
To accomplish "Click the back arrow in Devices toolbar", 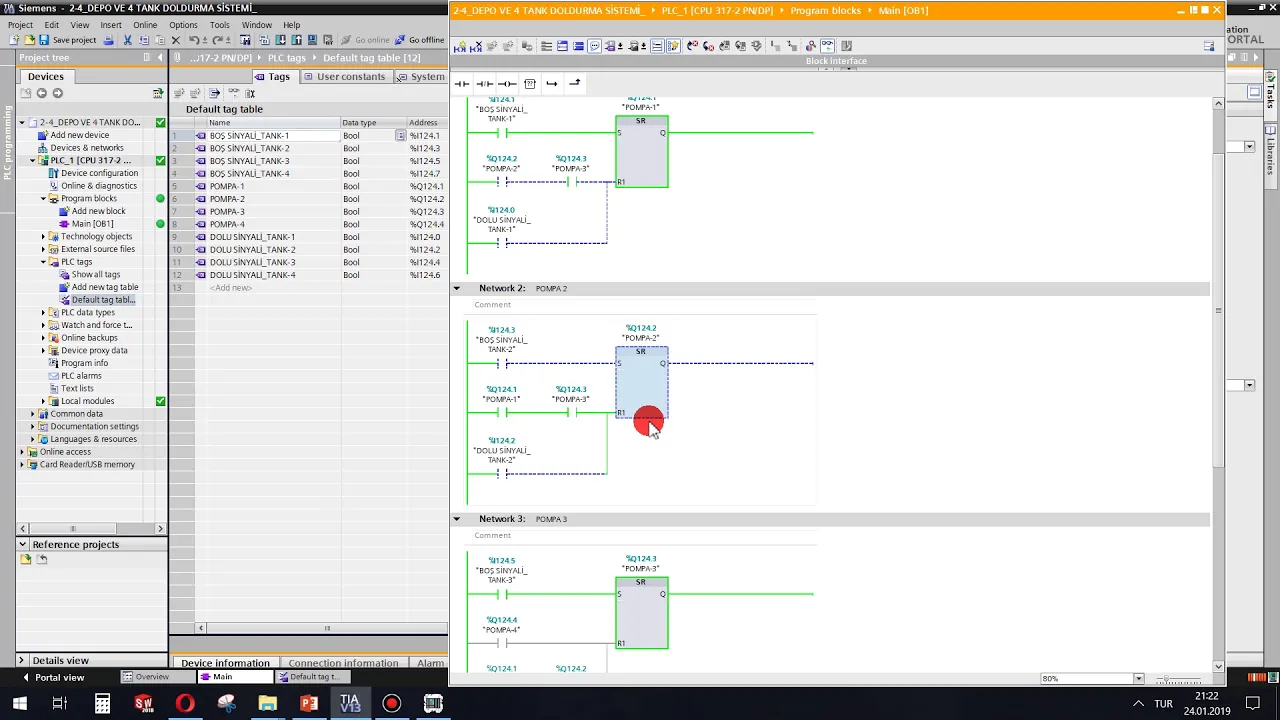I will [x=41, y=93].
